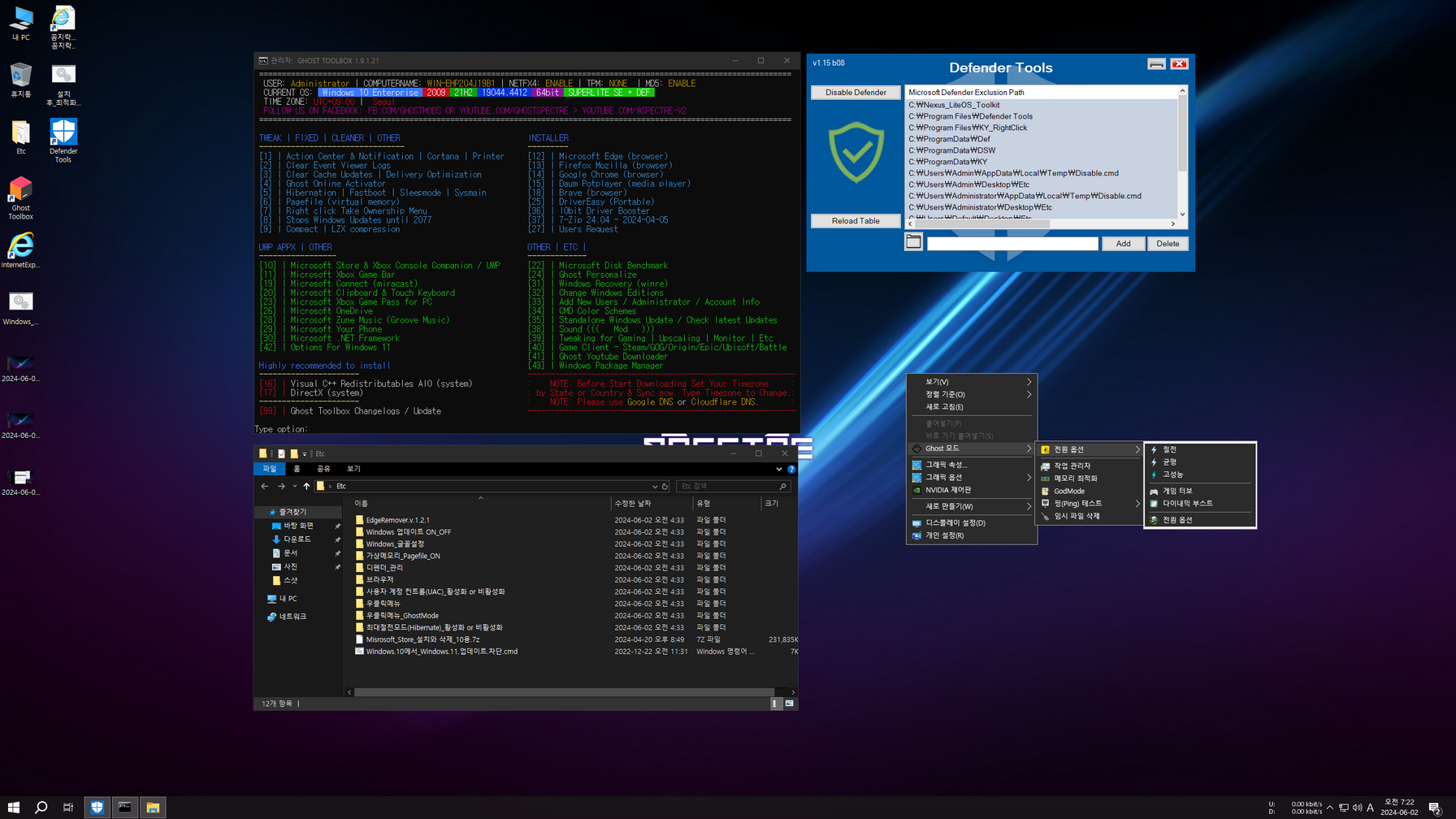This screenshot has height=819, width=1456.
Task: Open the Action Center notification icon
Action: 1435,807
